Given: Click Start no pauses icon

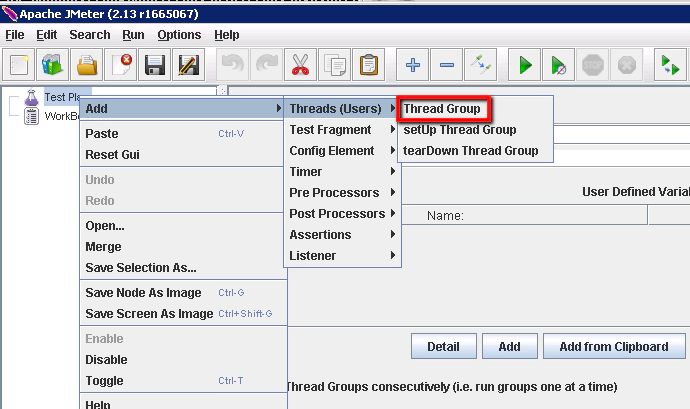Looking at the screenshot, I should pos(558,65).
